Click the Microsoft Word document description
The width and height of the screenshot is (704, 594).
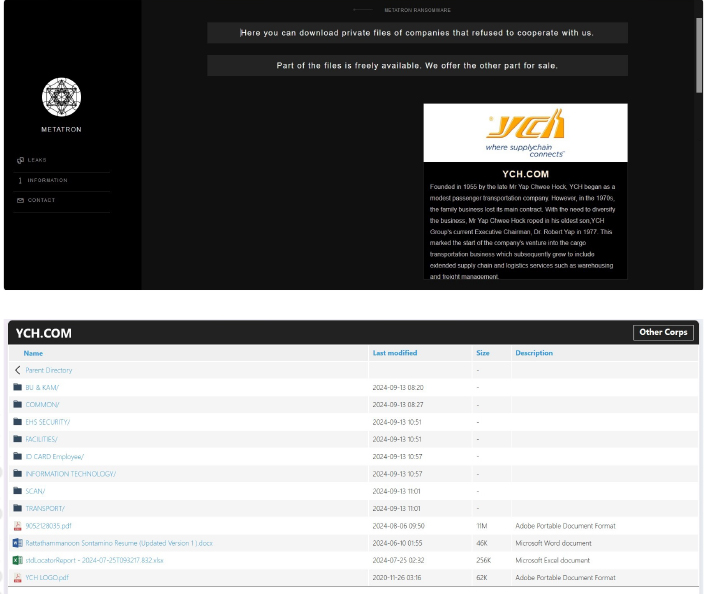[x=553, y=543]
